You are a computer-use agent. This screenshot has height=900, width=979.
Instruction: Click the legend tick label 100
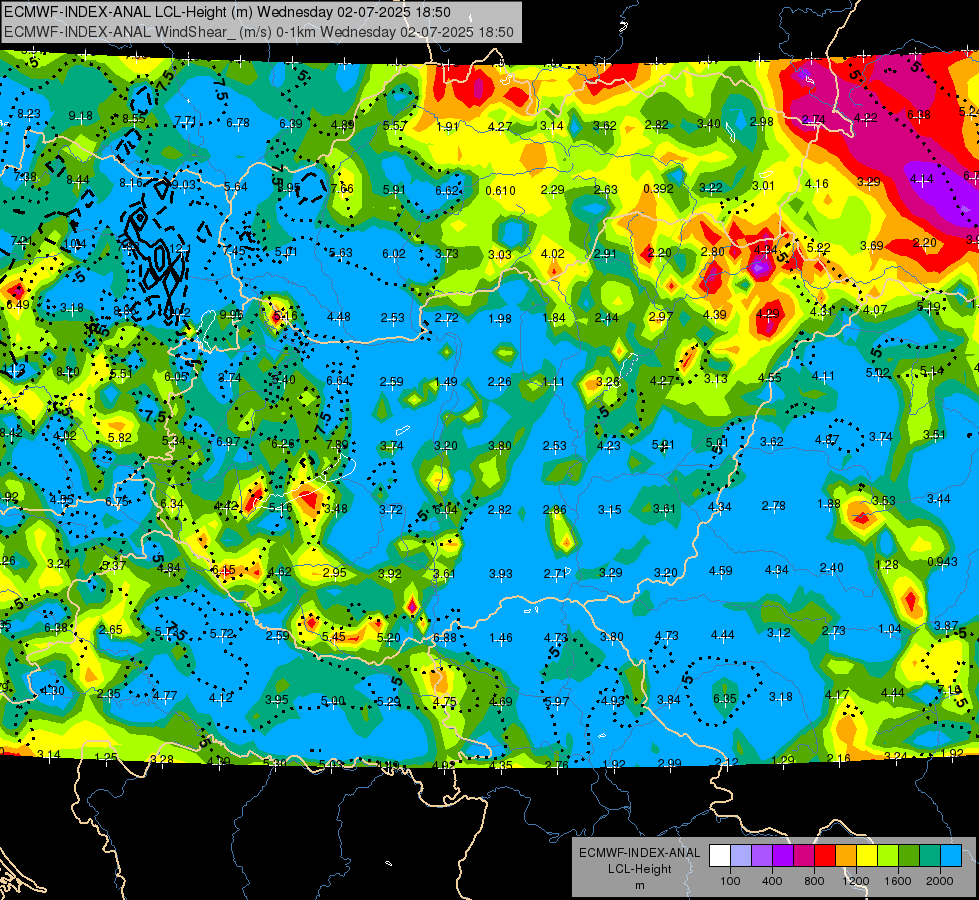730,881
